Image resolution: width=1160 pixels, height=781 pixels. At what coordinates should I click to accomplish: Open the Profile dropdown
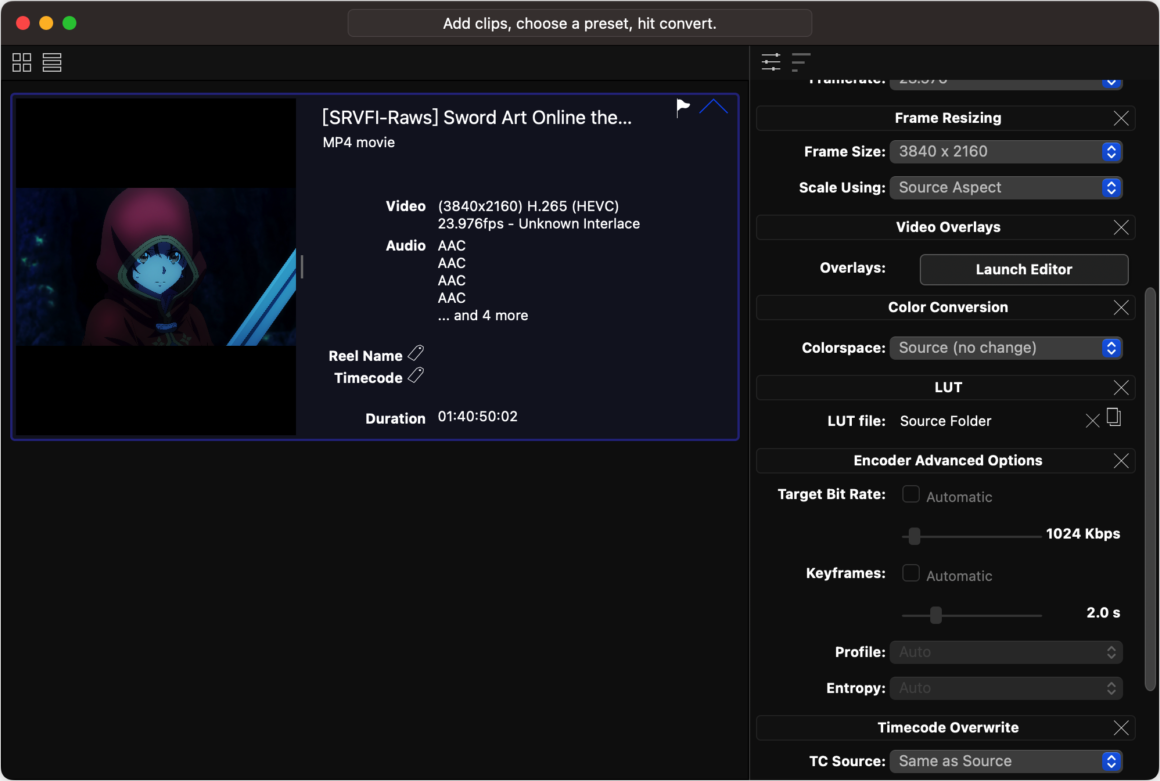click(x=1006, y=652)
